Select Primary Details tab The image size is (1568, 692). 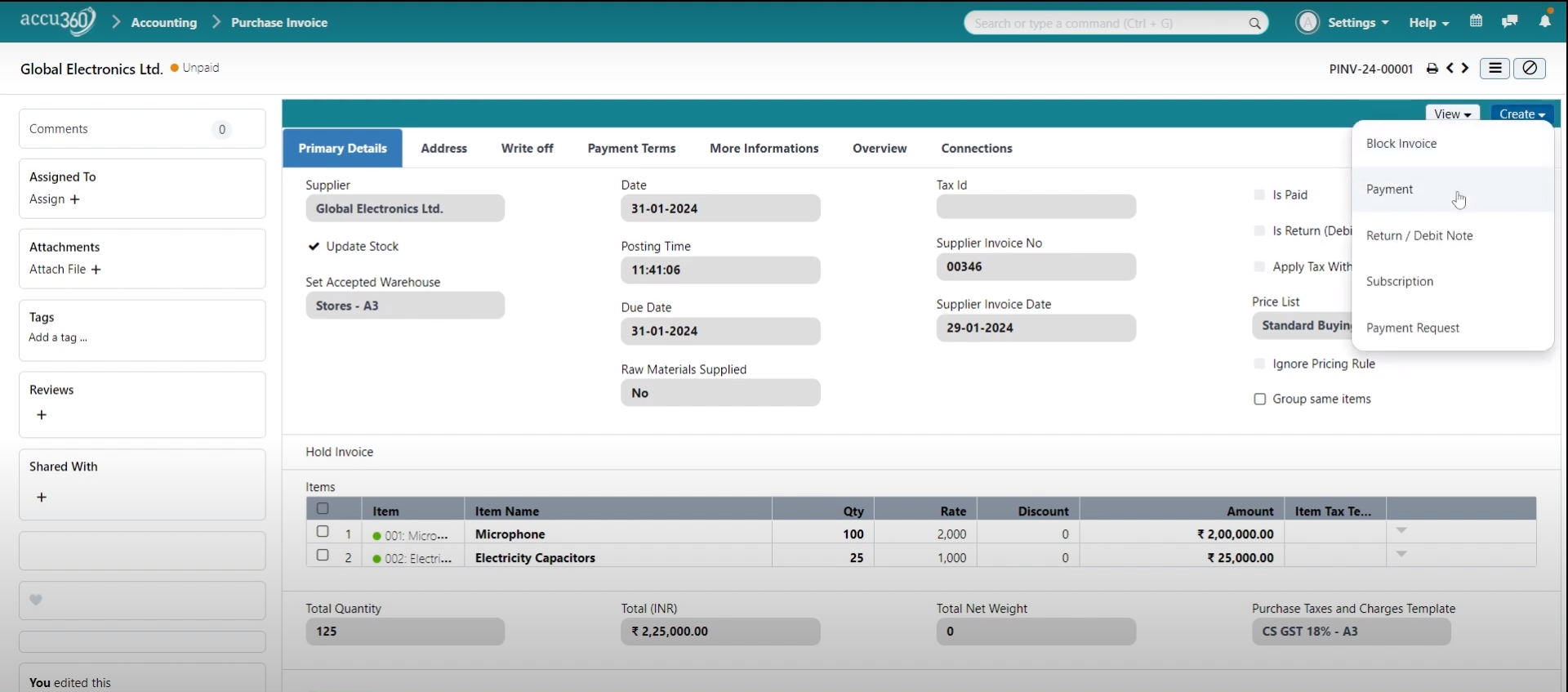[x=343, y=149]
